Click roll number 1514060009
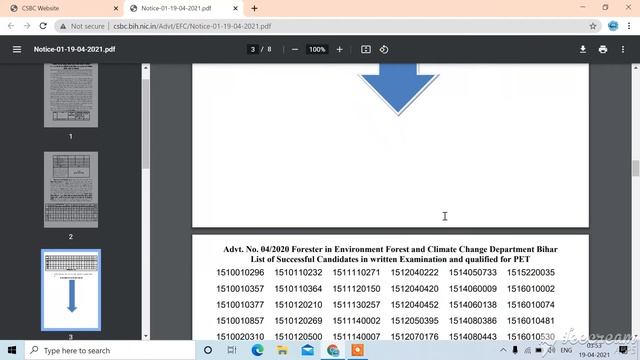Image resolution: width=640 pixels, height=360 pixels. pyautogui.click(x=473, y=289)
